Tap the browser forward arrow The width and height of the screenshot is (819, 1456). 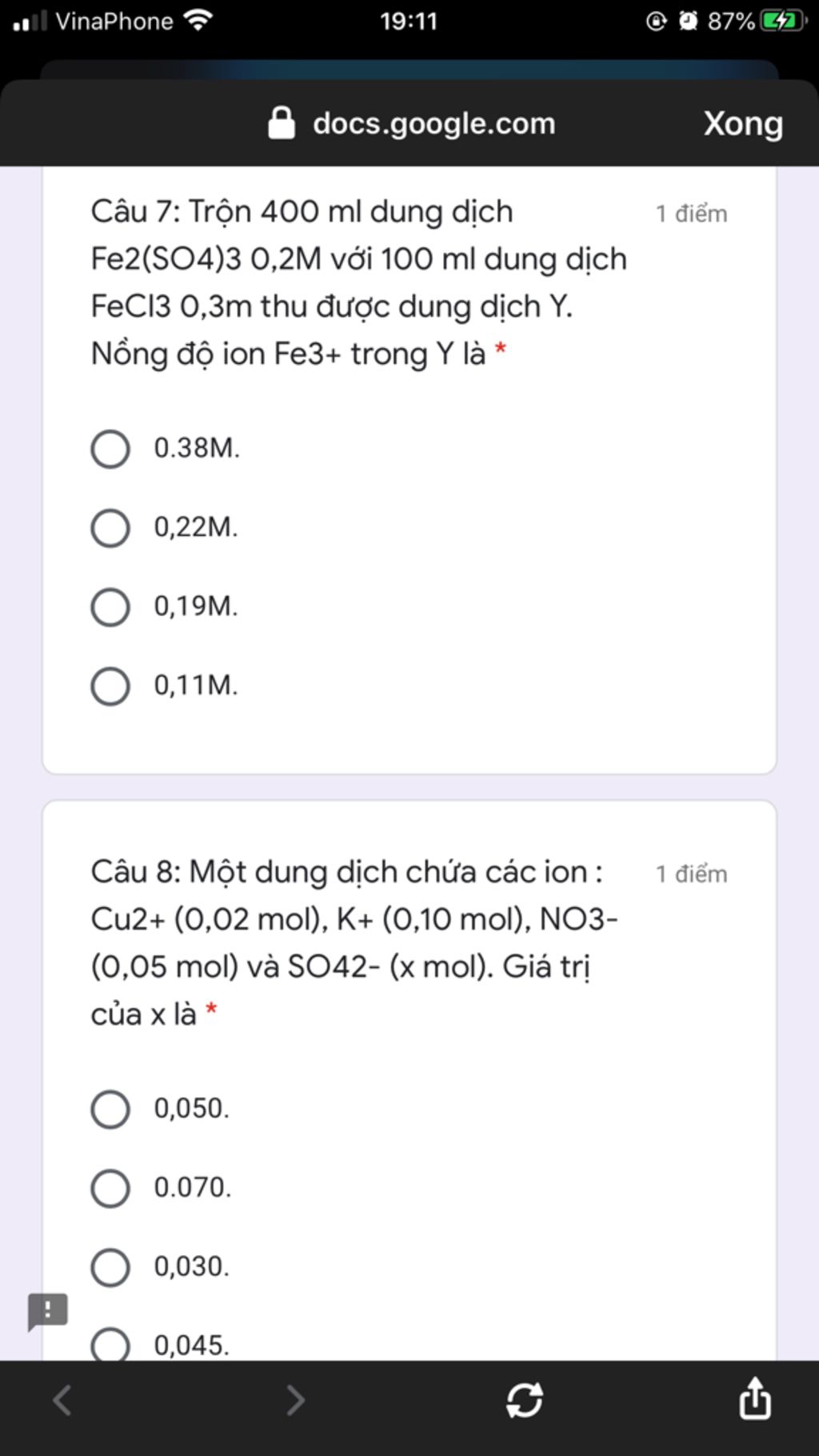coord(296,1400)
